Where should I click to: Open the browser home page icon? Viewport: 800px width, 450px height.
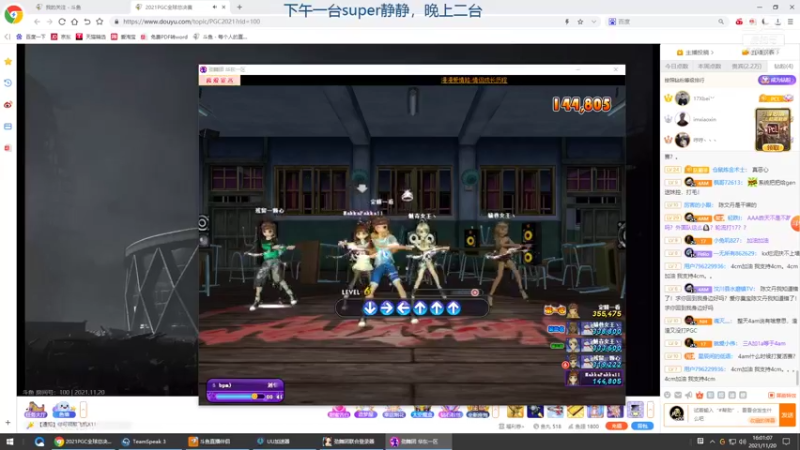click(74, 21)
